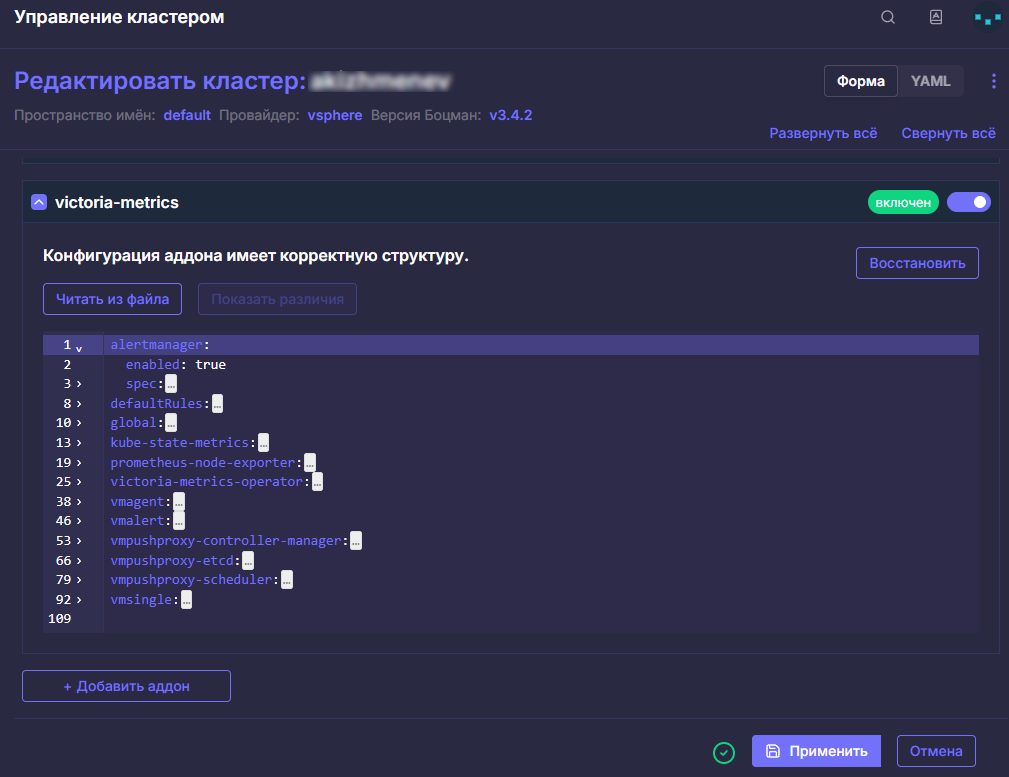
Task: Collapse the victoria-metrics addon panel
Action: [39, 202]
